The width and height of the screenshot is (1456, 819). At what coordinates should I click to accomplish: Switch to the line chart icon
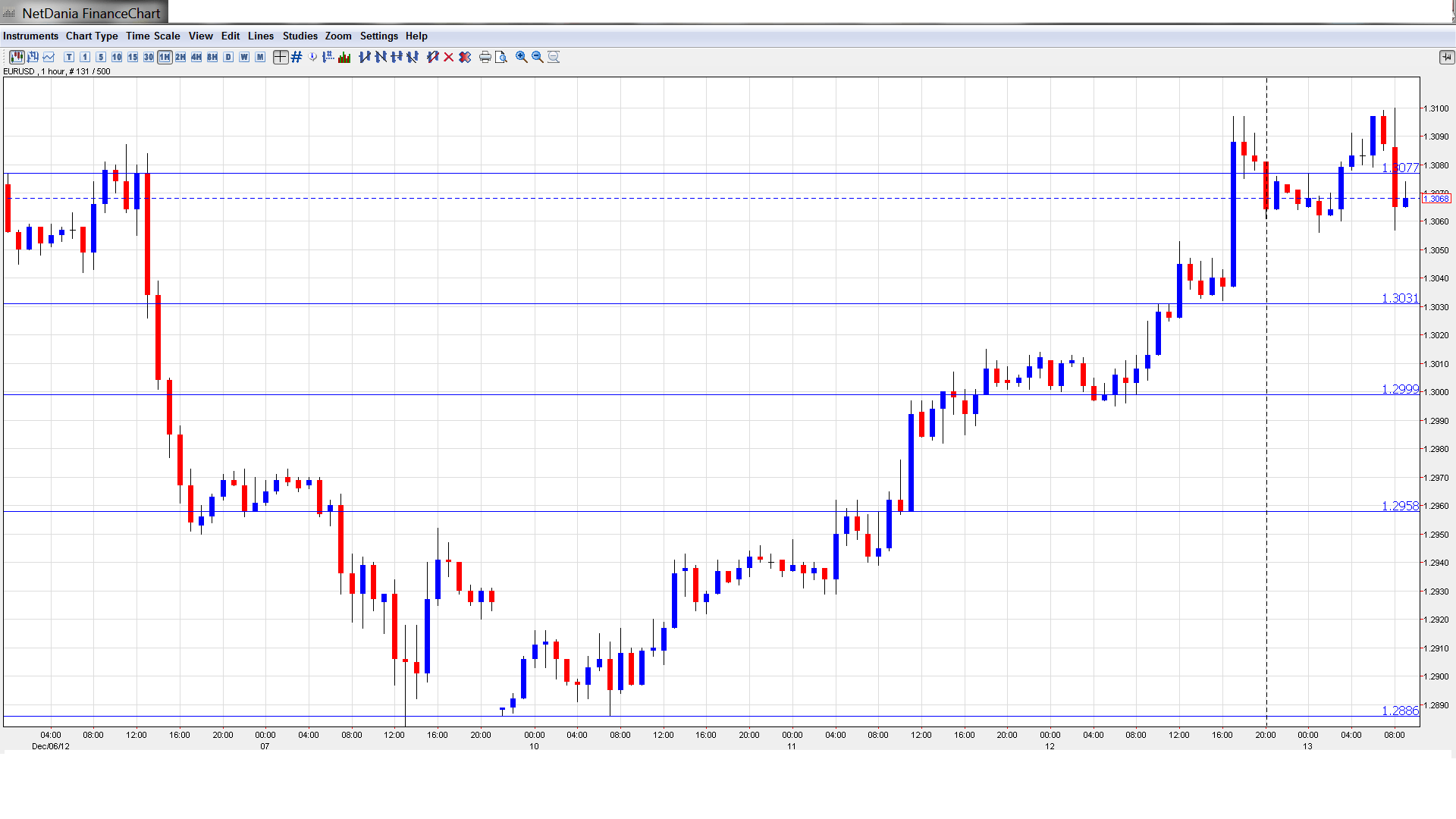click(x=49, y=57)
